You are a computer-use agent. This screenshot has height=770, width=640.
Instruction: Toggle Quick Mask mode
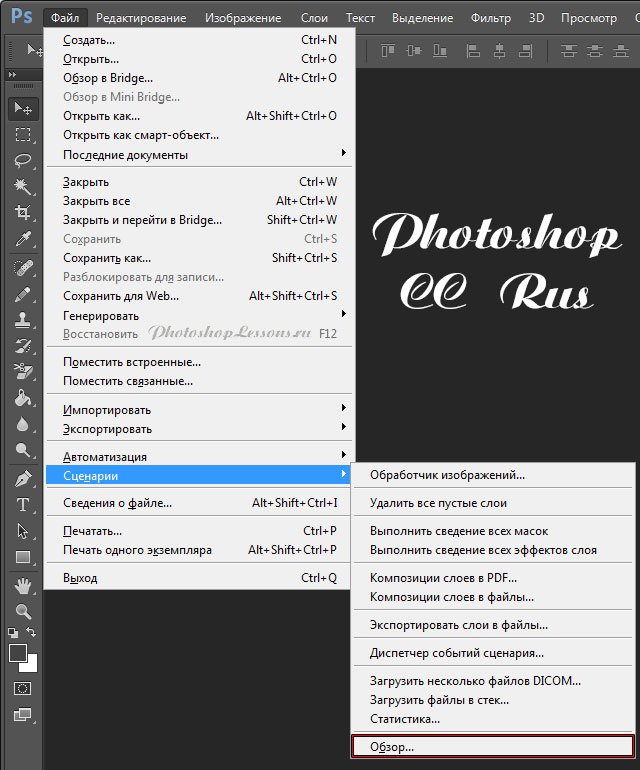tap(23, 688)
